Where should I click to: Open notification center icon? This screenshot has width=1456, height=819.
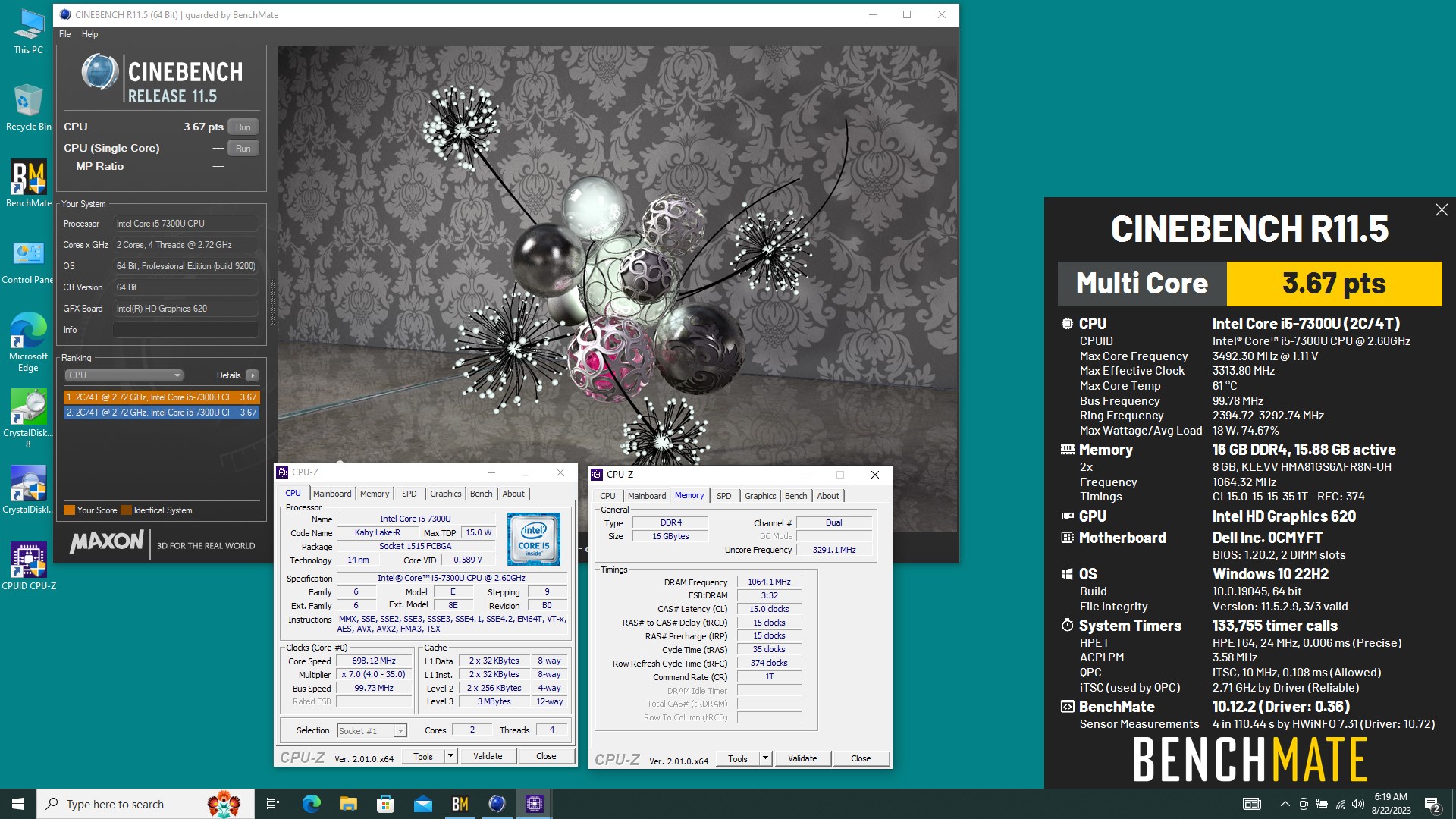click(x=1432, y=805)
